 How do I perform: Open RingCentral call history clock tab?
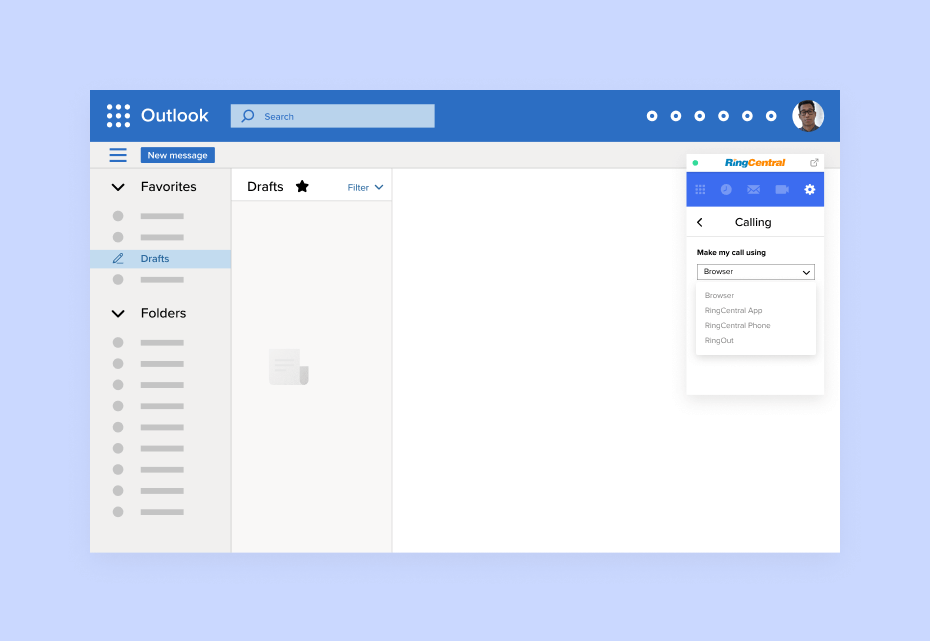[x=726, y=189]
